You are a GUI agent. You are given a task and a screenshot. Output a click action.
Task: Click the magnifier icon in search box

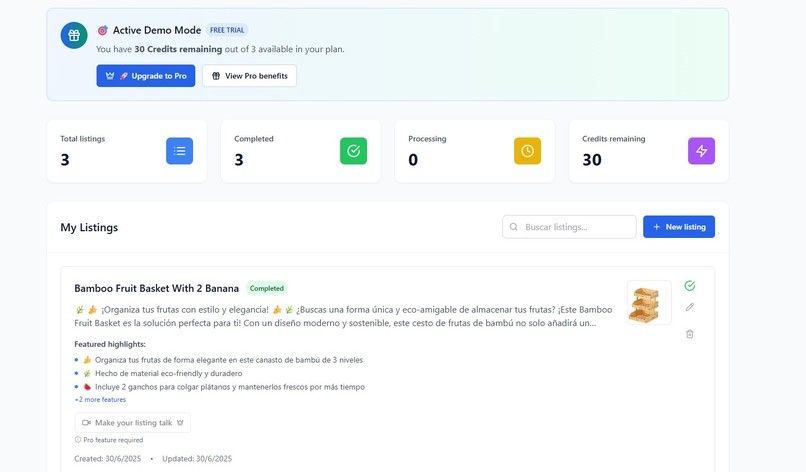514,227
